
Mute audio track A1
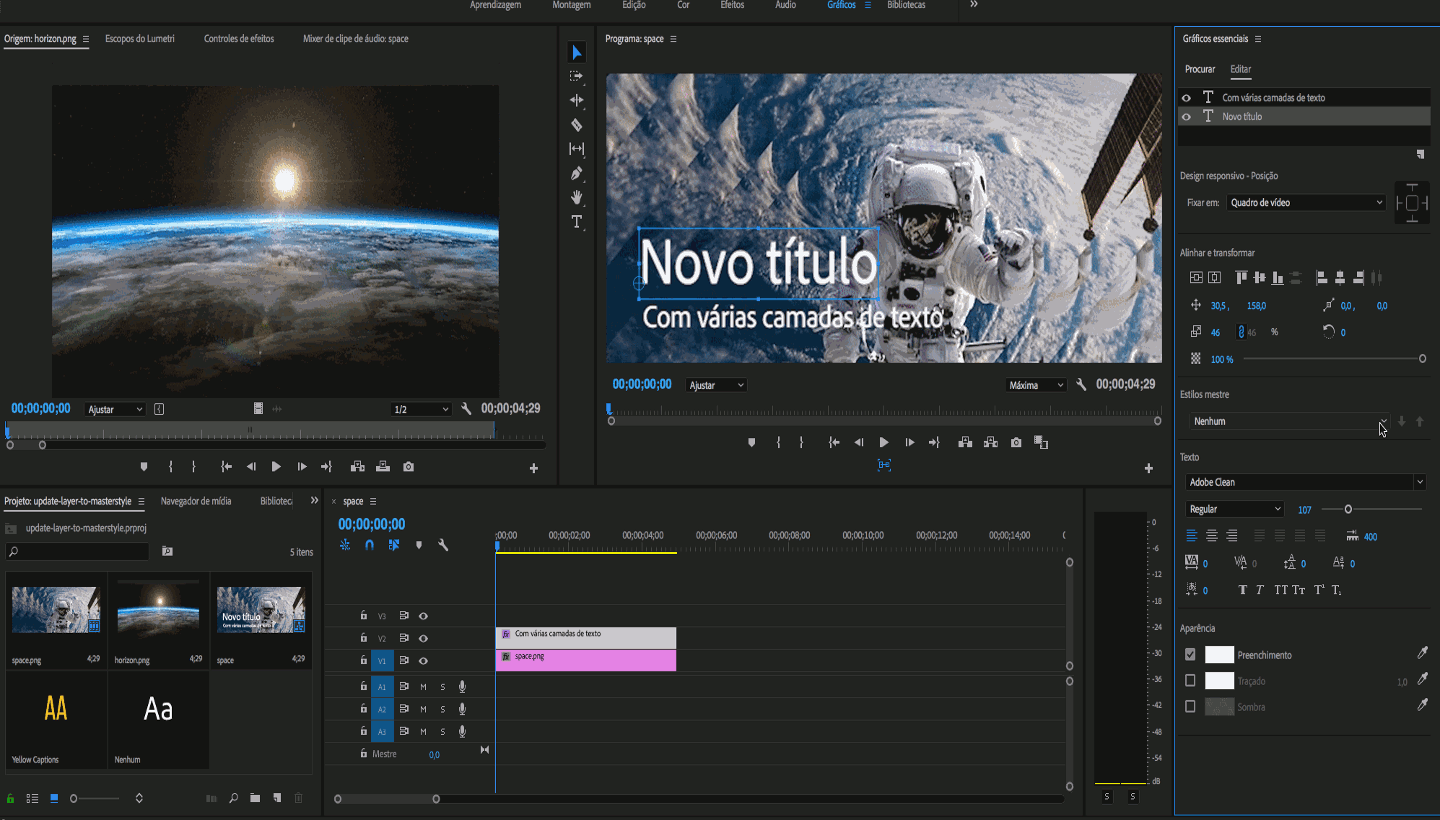pyautogui.click(x=423, y=686)
